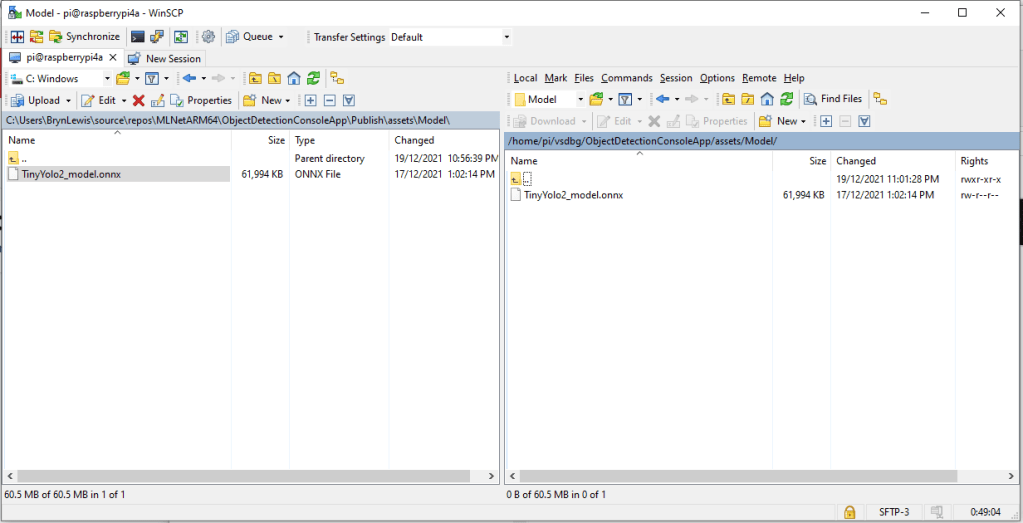Click the lock icon in status bar
Viewport: 1023px width, 523px height.
pyautogui.click(x=849, y=512)
